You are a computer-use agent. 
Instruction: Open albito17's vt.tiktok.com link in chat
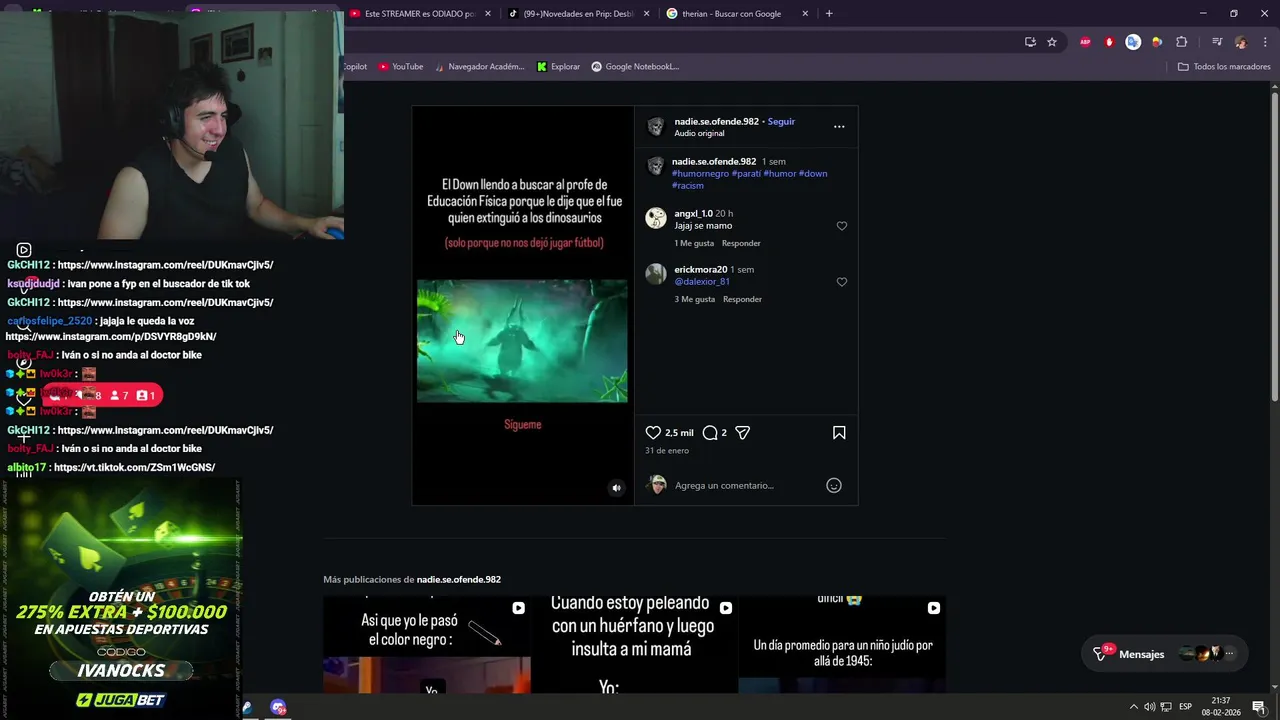click(134, 468)
